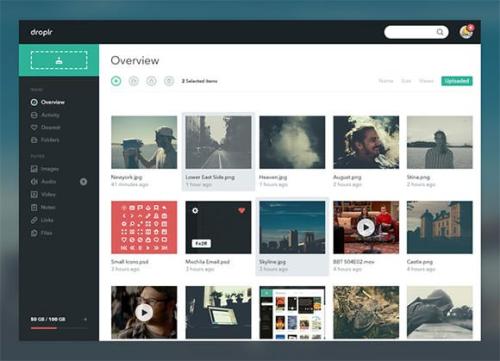
Task: Click the droplr logo
Action: pyautogui.click(x=41, y=32)
